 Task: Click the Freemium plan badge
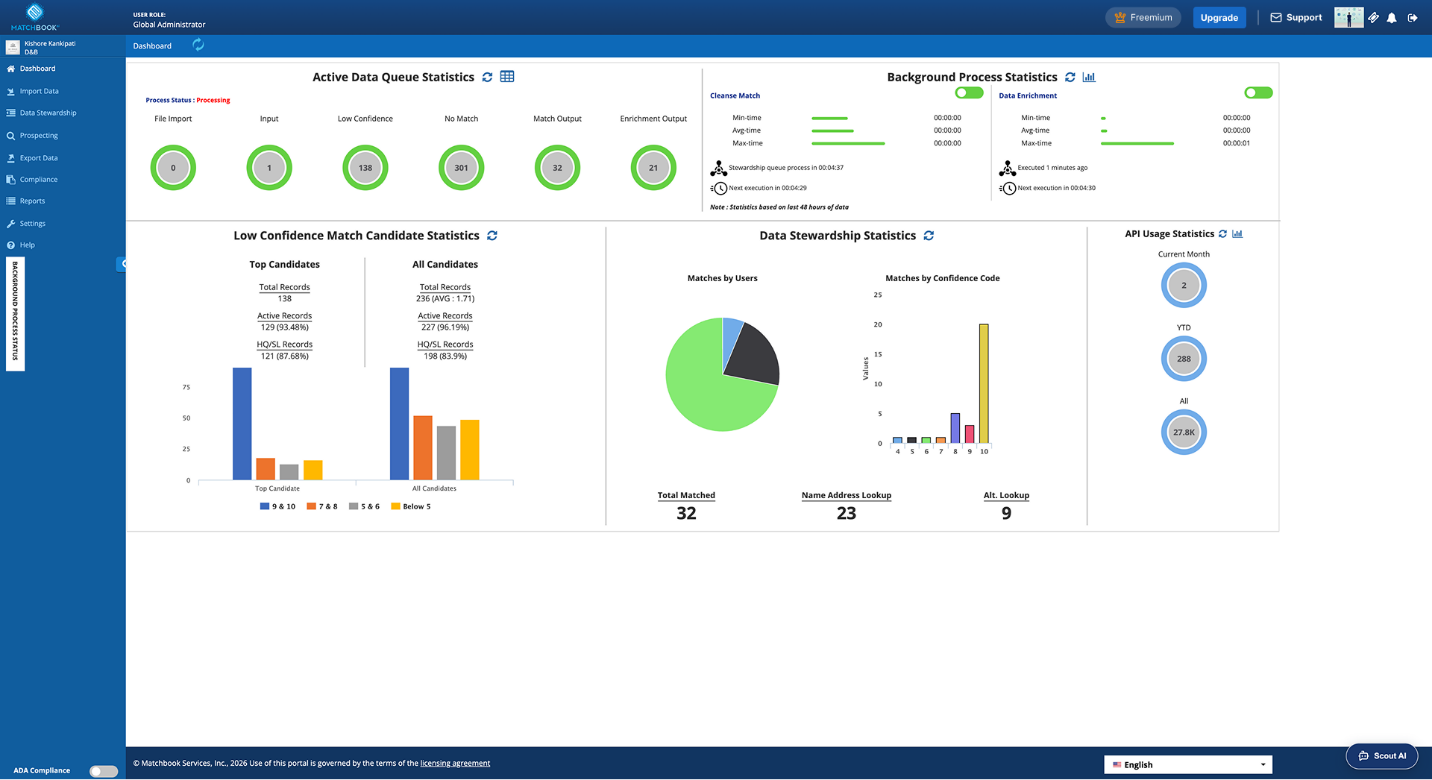pyautogui.click(x=1143, y=18)
